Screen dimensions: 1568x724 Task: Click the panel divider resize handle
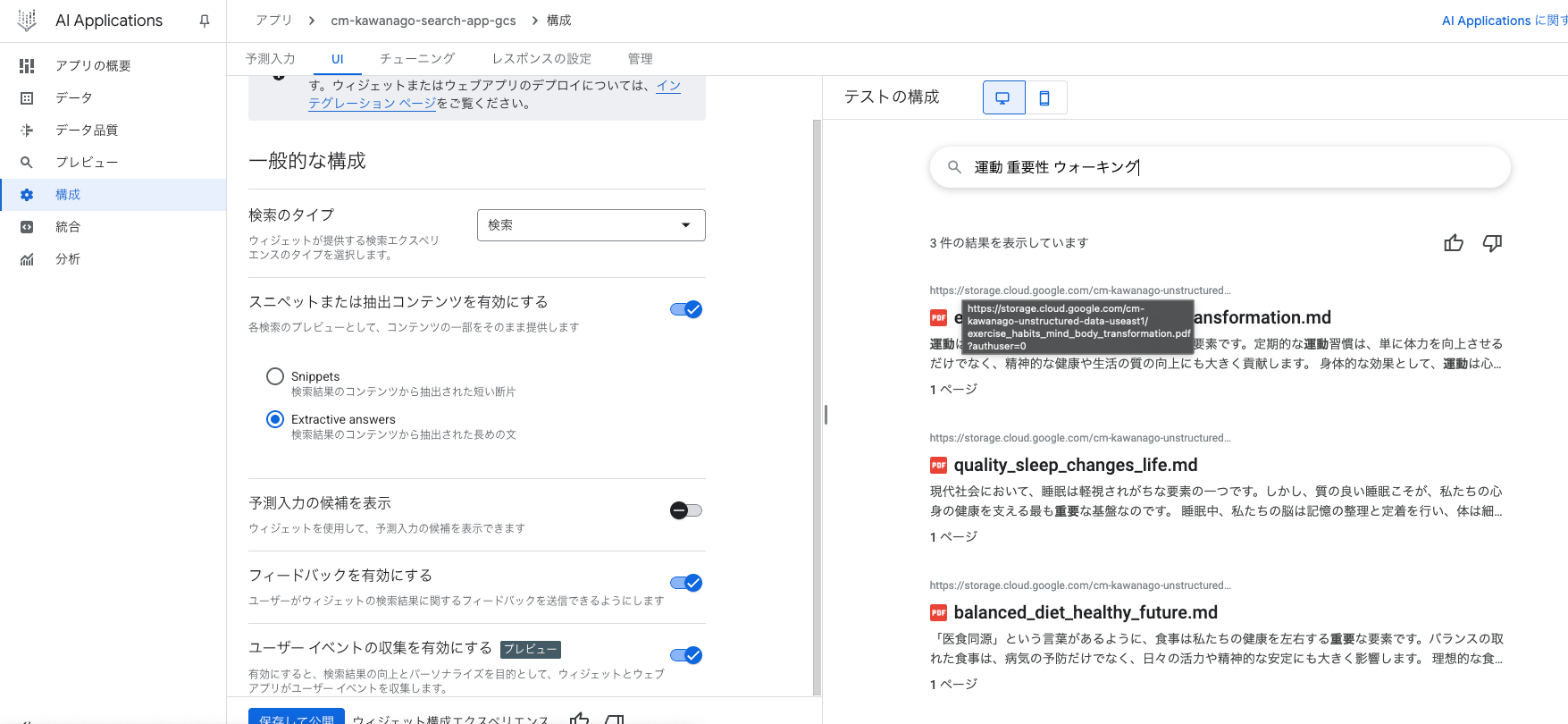coord(826,414)
